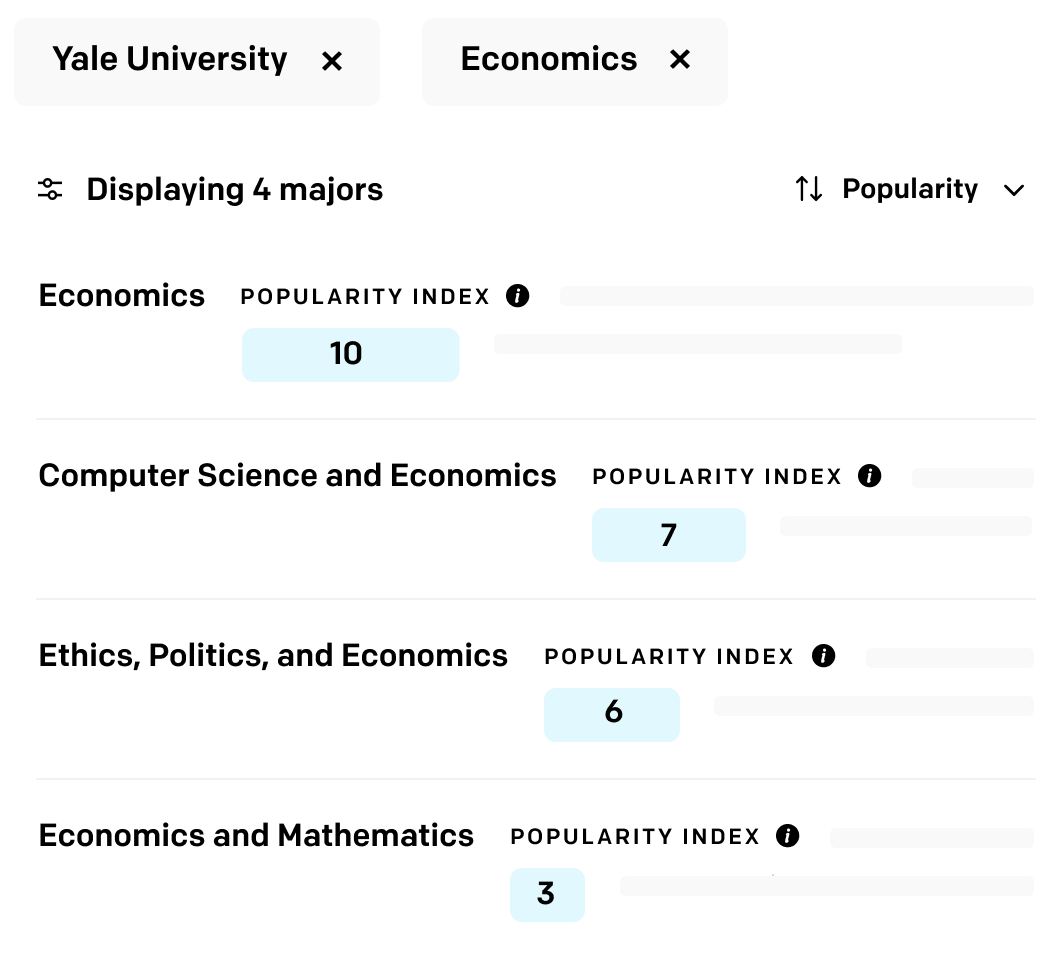Click the popularity score 6 badge
The width and height of the screenshot is (1056, 960).
coord(612,714)
